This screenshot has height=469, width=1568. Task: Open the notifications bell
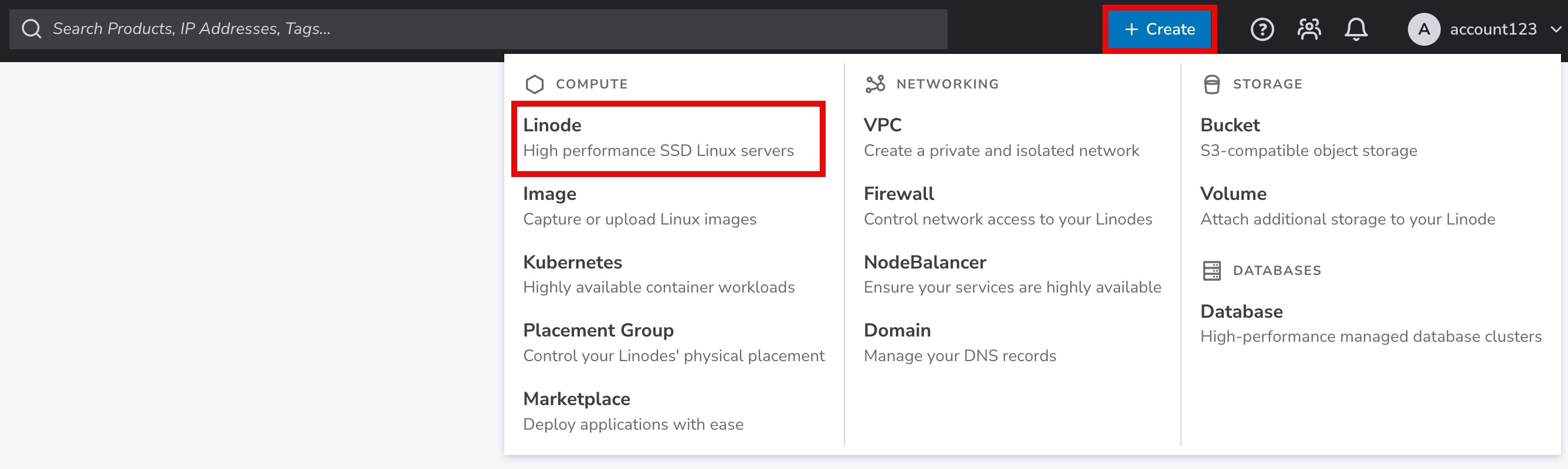[x=1356, y=29]
